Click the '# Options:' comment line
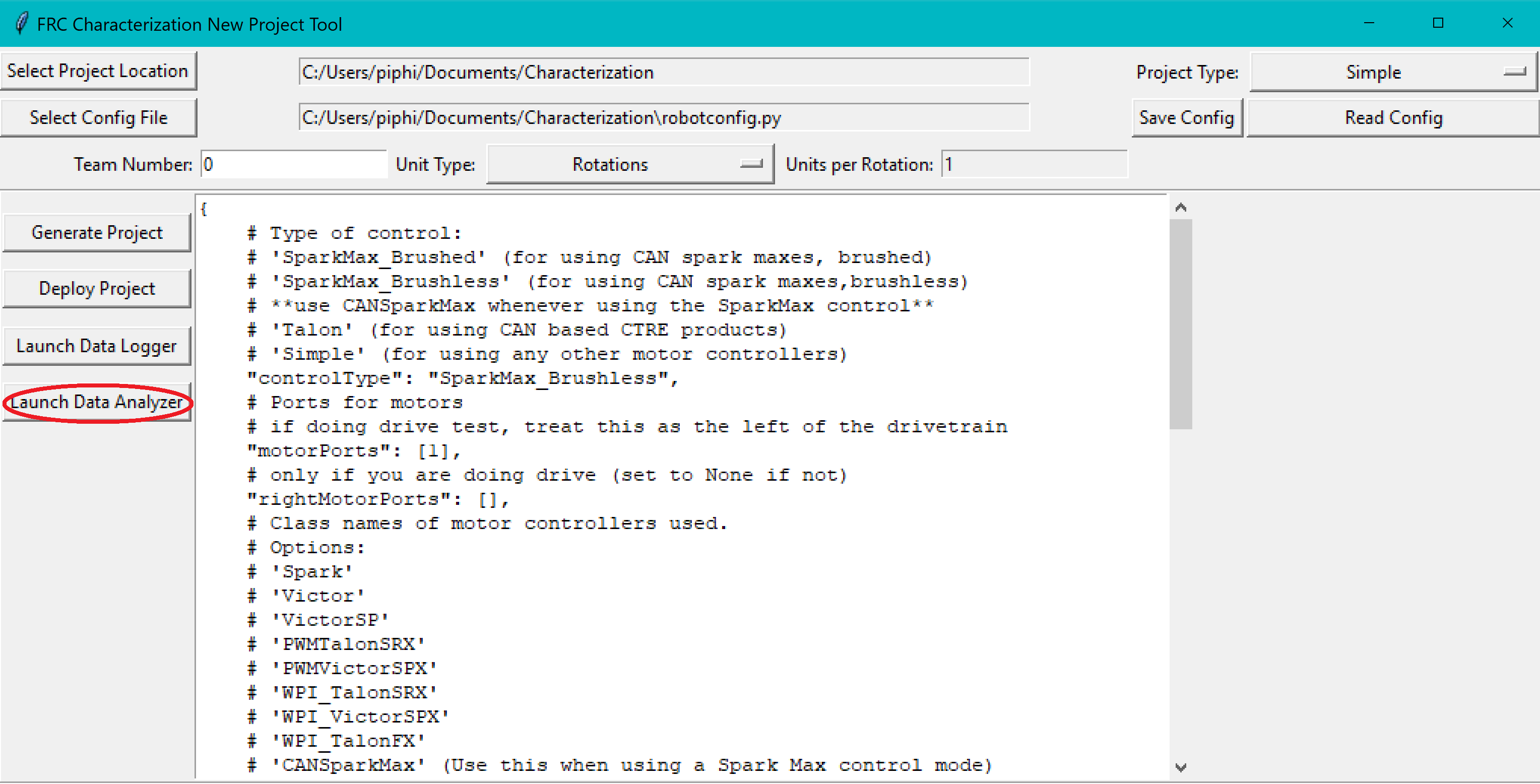1540x784 pixels. coord(305,548)
